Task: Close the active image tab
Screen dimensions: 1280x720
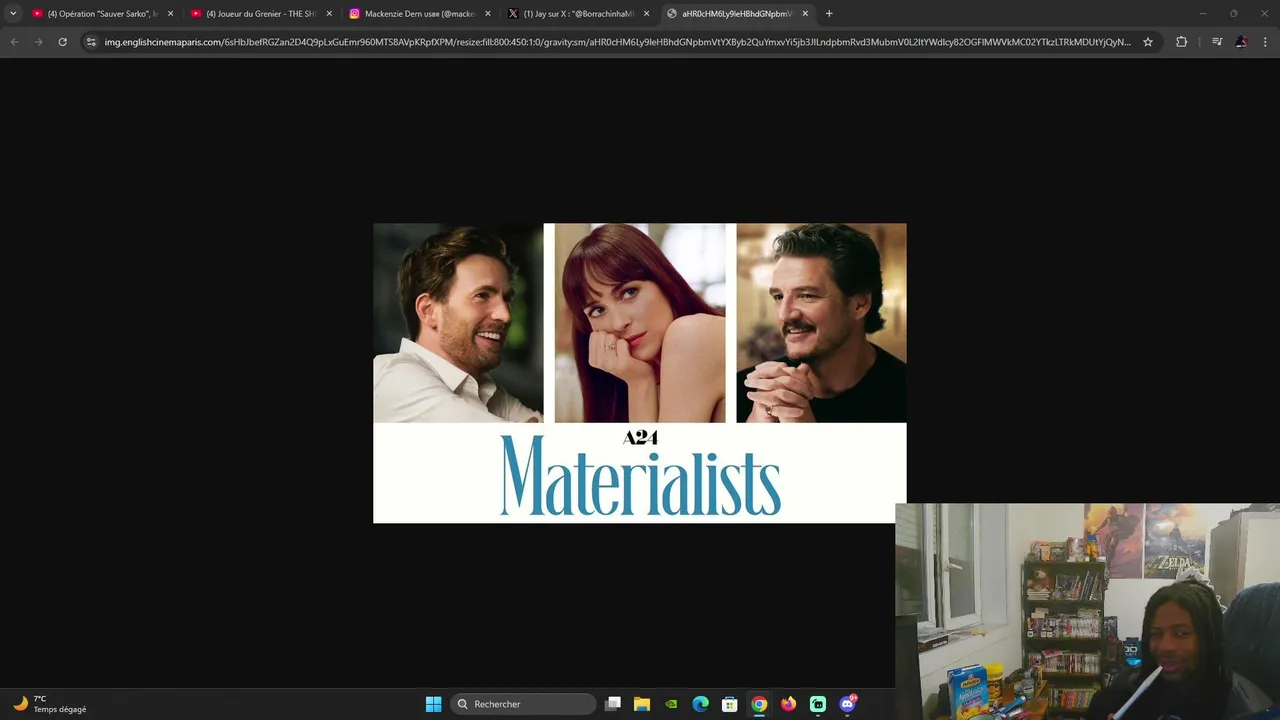Action: coord(805,14)
